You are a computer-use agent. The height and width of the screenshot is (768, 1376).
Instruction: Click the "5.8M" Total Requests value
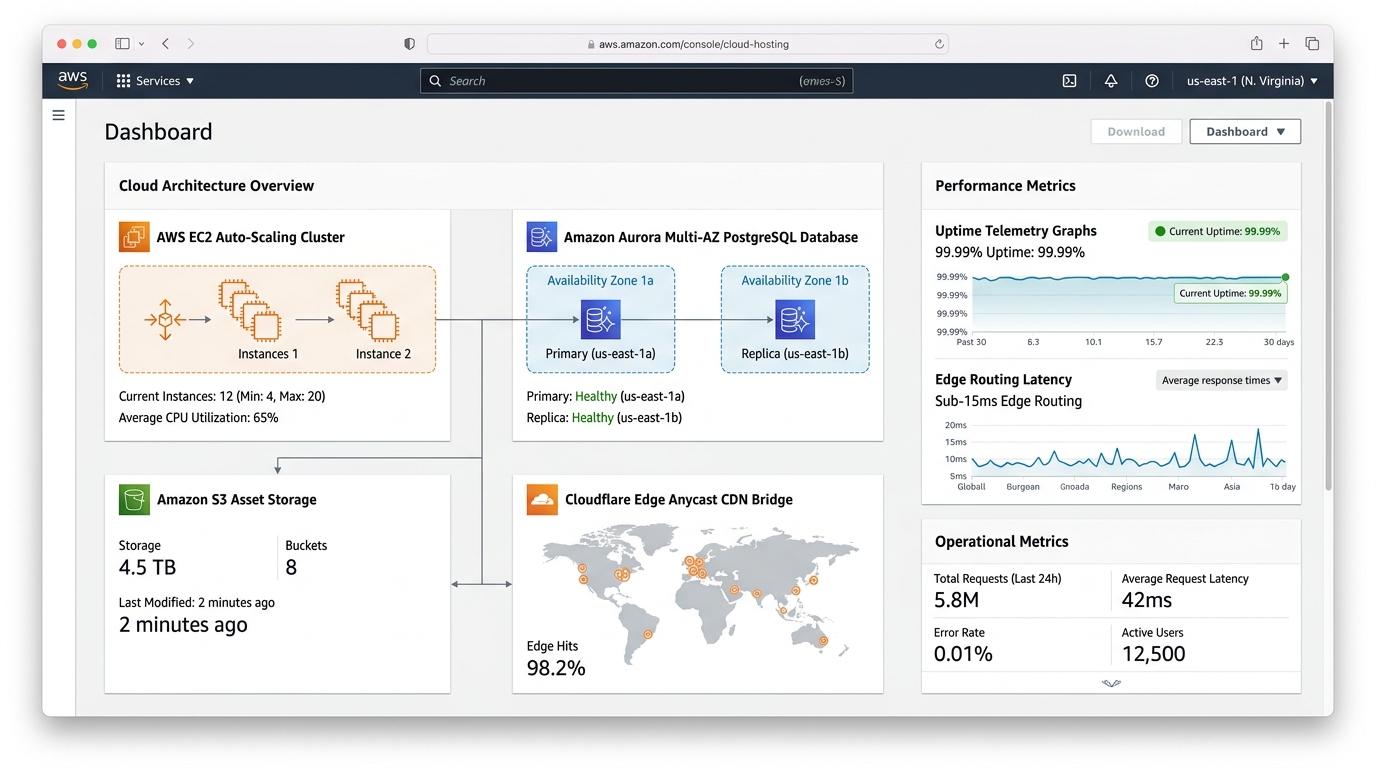(x=956, y=600)
